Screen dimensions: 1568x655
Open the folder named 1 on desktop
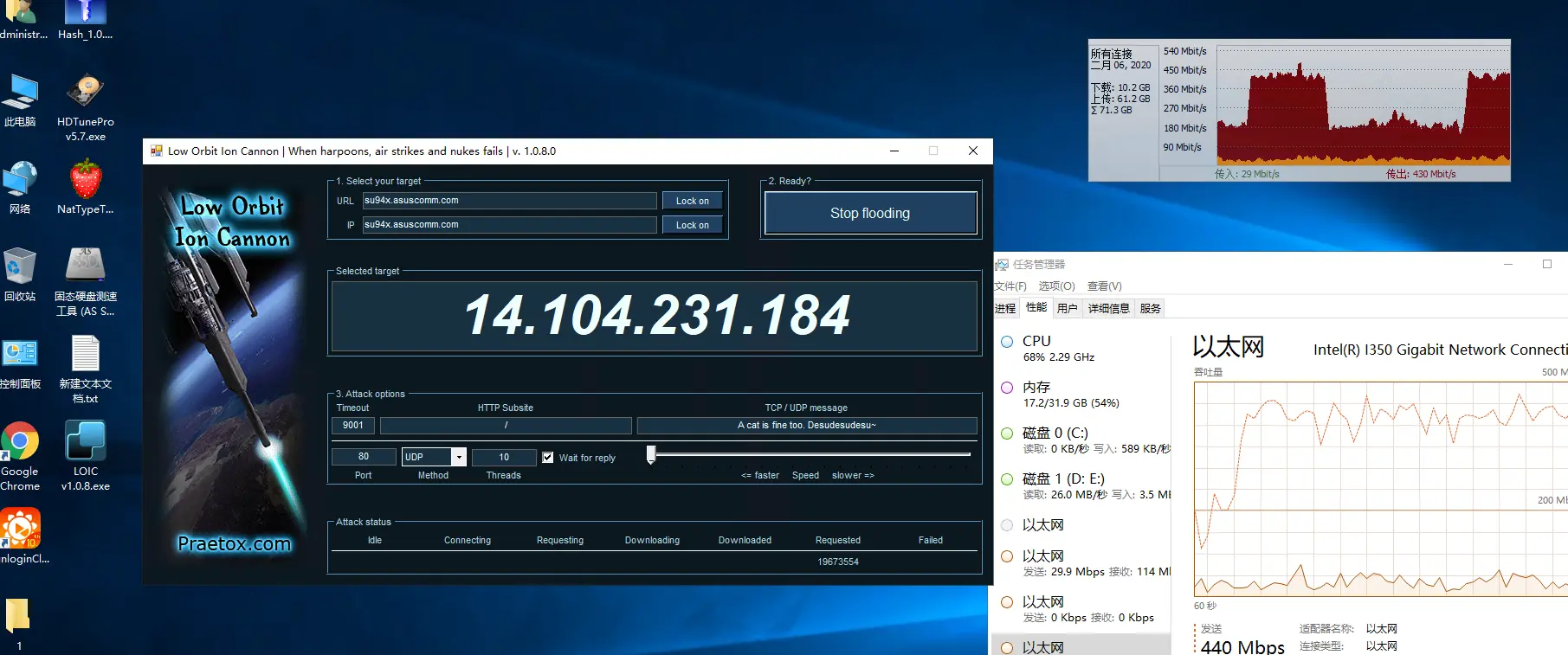click(18, 625)
